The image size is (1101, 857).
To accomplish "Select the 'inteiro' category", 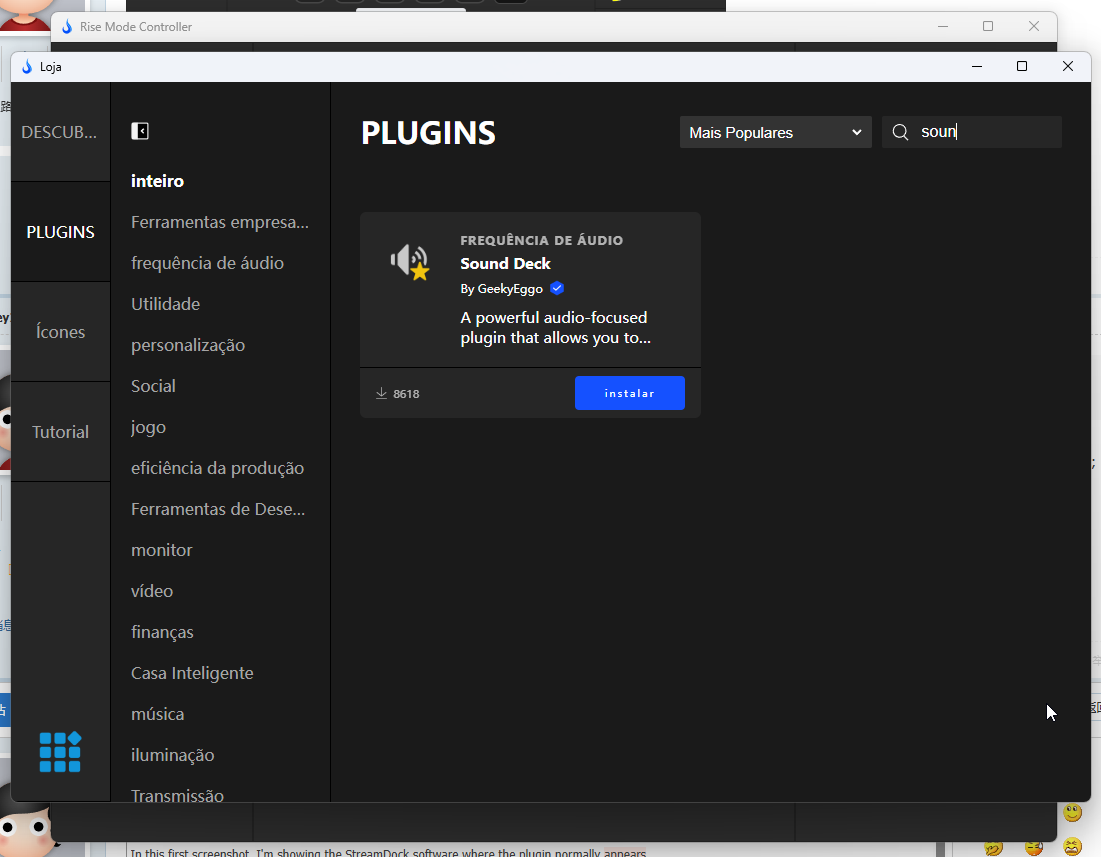I will 157,181.
